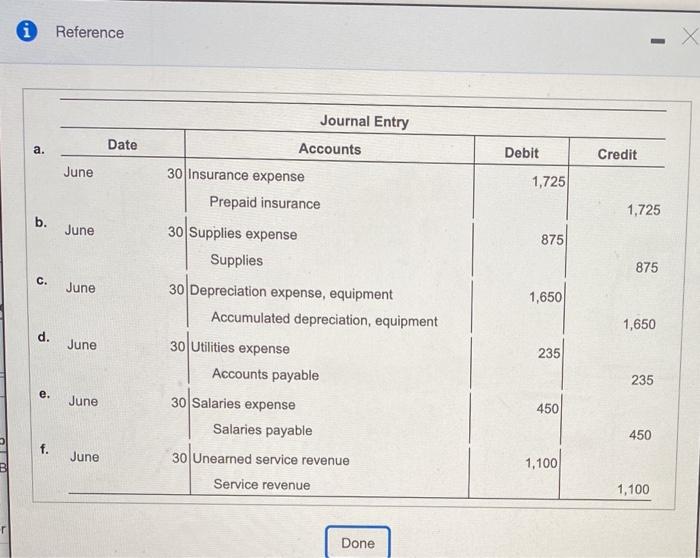Click the 235 debit amount
This screenshot has width=700, height=558.
pos(549,353)
